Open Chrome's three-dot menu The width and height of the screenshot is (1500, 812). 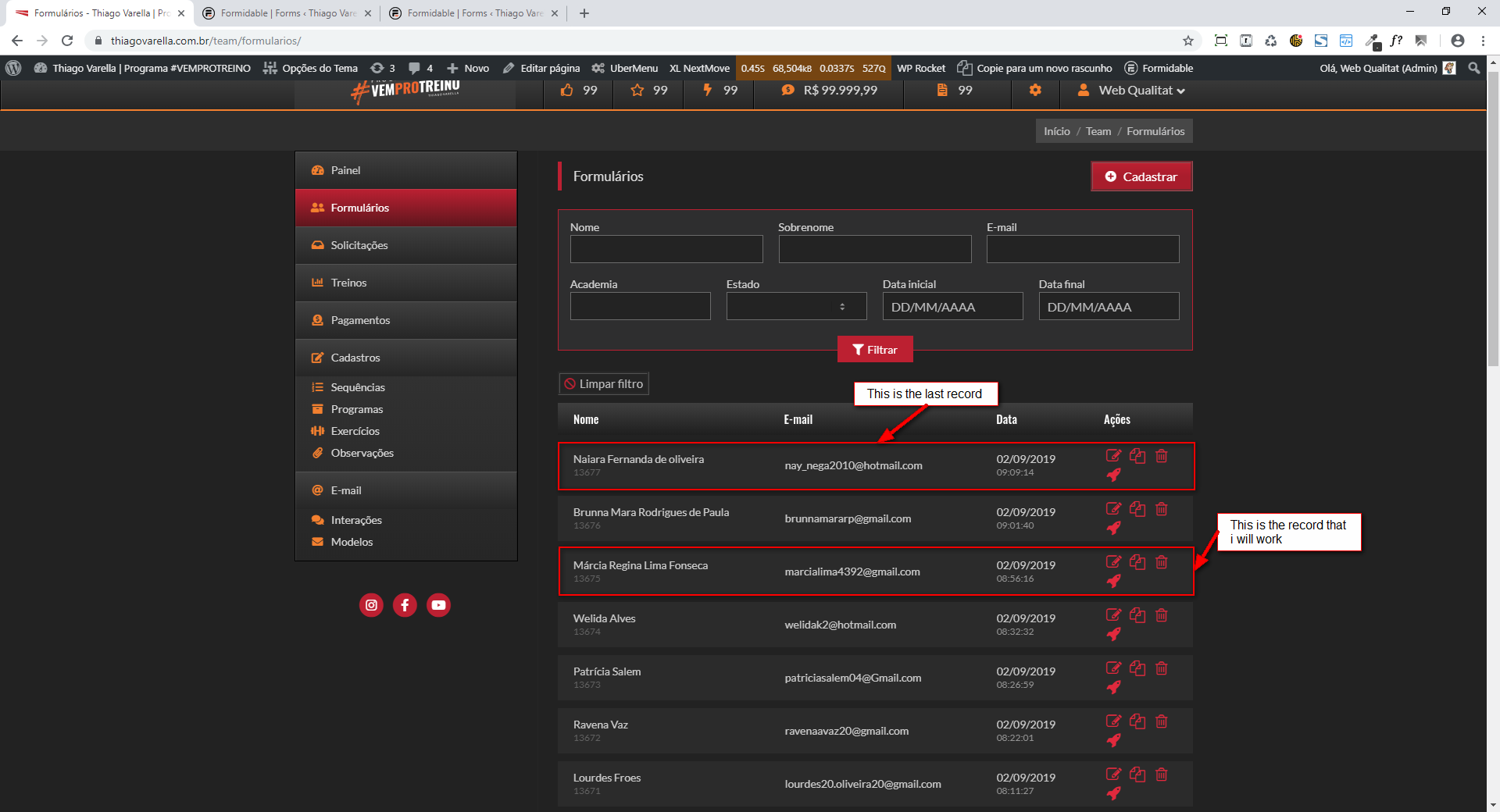pyautogui.click(x=1483, y=41)
